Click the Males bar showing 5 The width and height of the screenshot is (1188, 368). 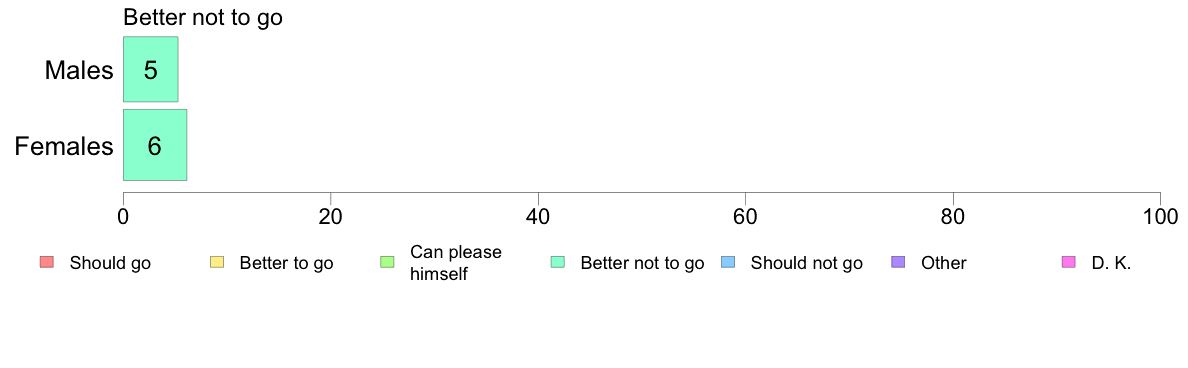(151, 69)
